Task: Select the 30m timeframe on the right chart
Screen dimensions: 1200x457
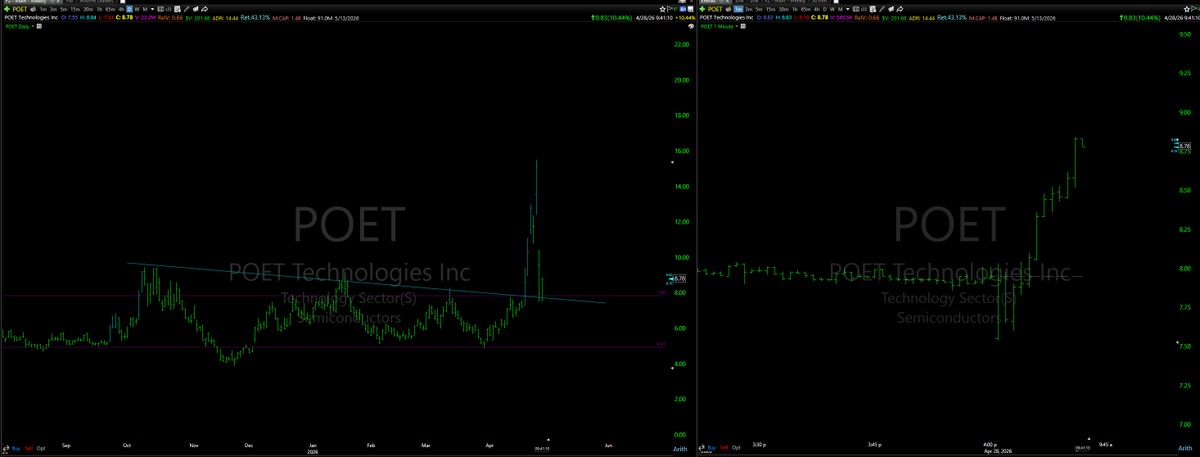Action: click(x=783, y=9)
